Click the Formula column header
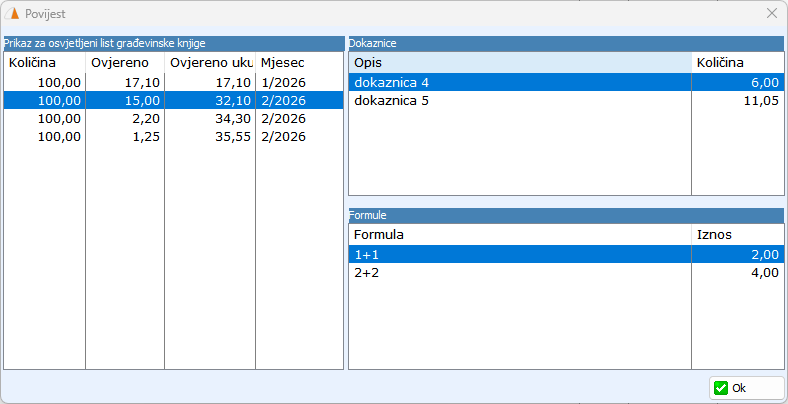 pyautogui.click(x=519, y=234)
